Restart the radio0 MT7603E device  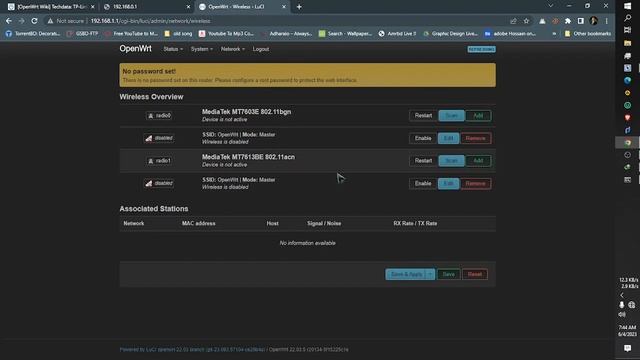pyautogui.click(x=423, y=116)
